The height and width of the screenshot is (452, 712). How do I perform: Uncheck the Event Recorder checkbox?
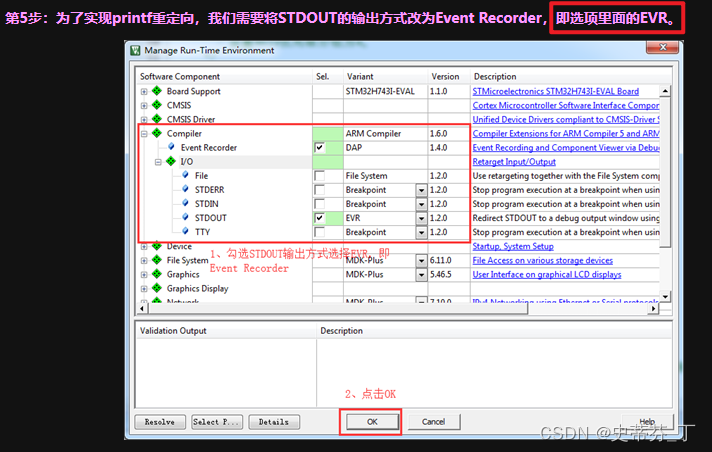tap(320, 147)
